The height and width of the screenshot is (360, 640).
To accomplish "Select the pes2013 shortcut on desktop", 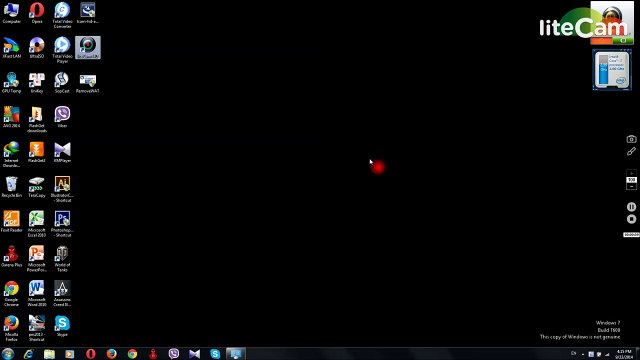I will [37, 329].
